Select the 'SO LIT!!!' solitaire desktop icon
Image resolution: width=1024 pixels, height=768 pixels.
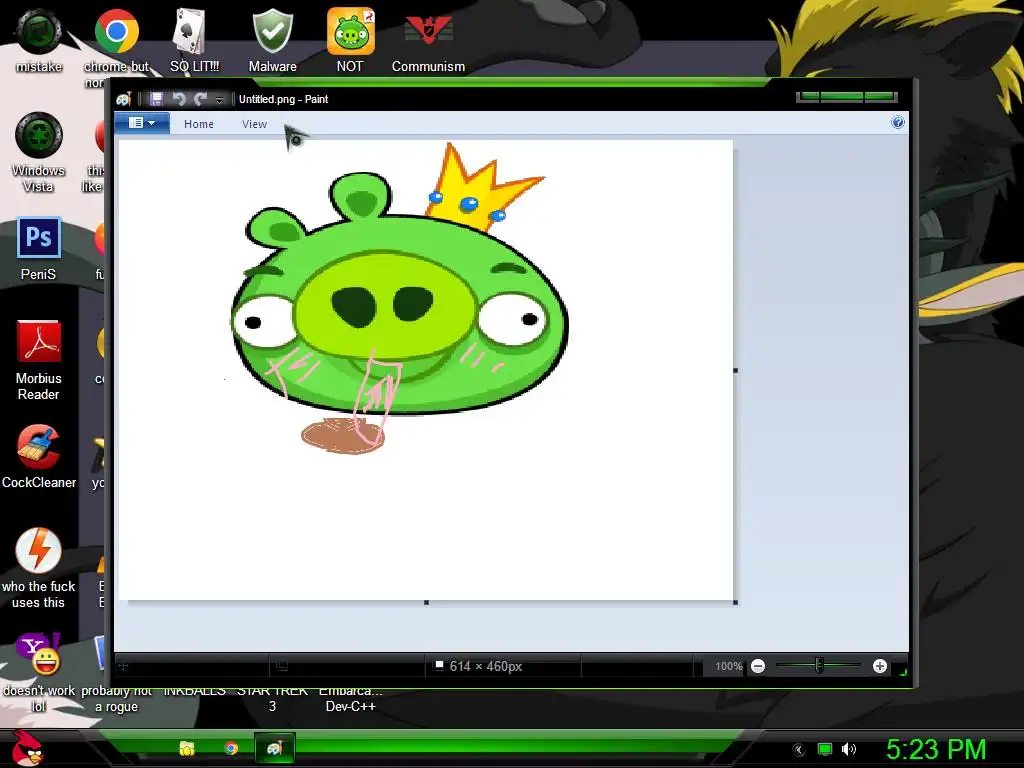194,40
